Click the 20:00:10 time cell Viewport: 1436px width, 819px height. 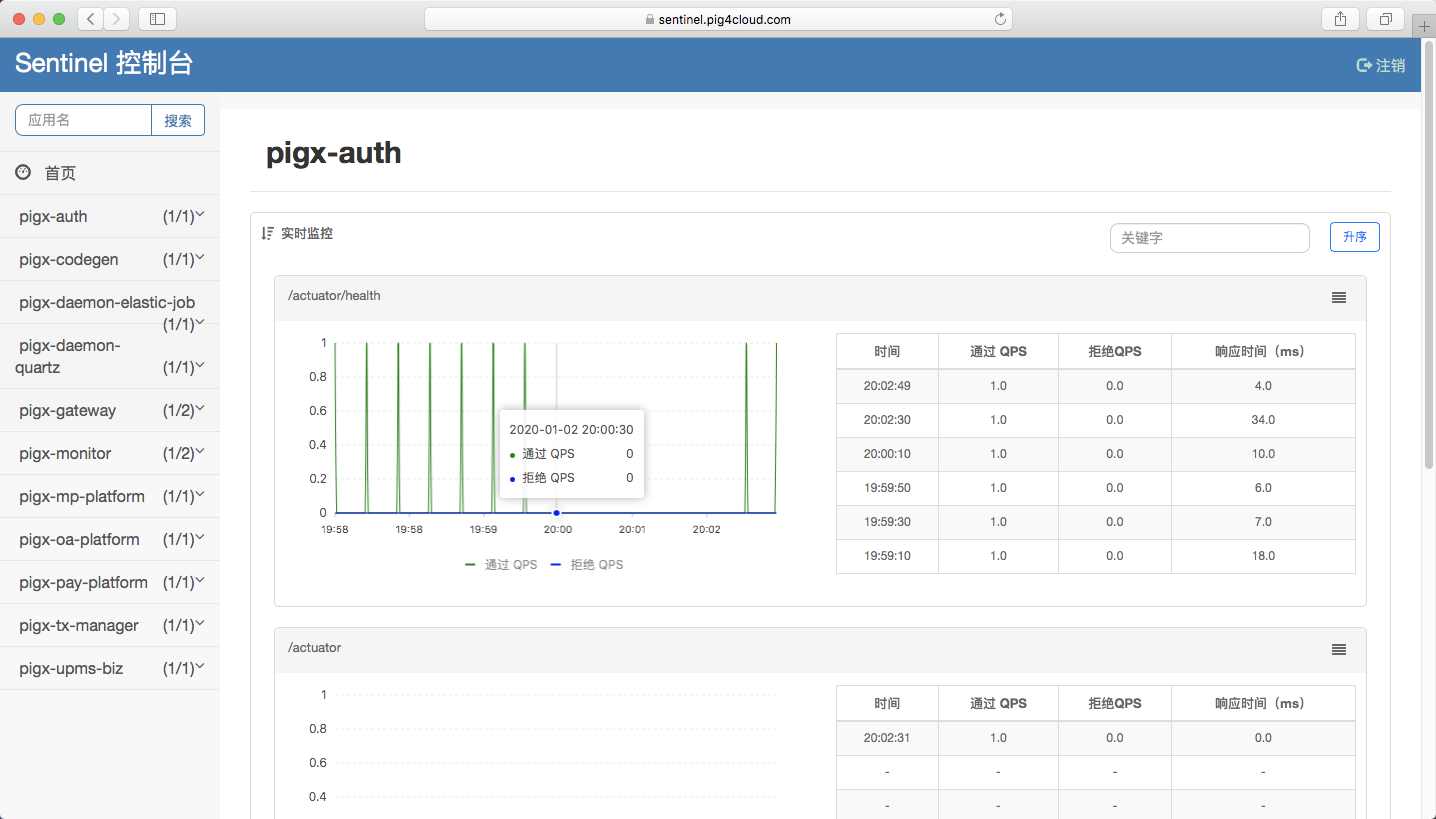887,454
